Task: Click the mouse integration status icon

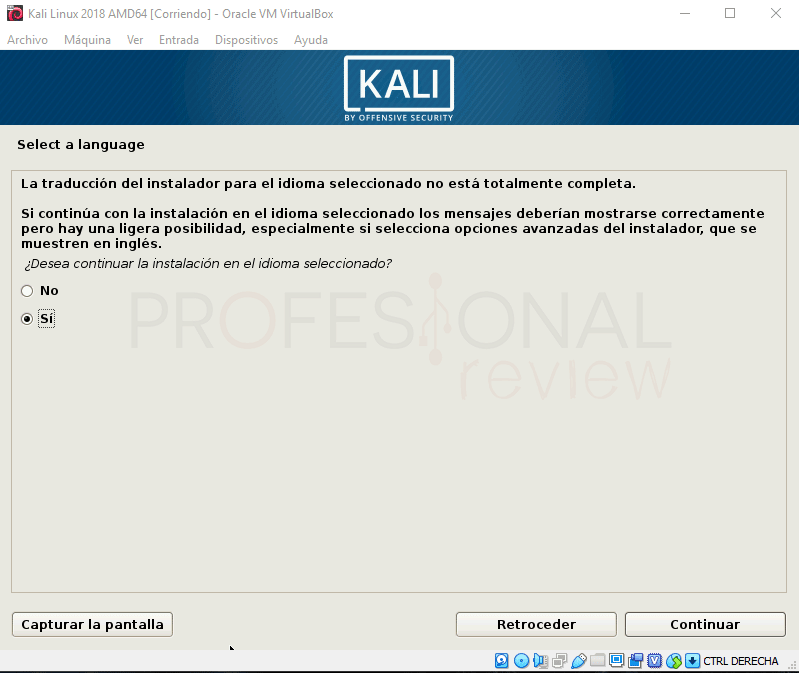Action: point(674,661)
